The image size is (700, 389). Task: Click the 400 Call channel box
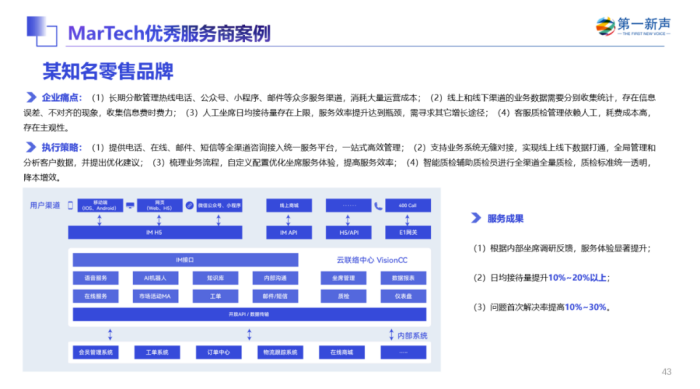[408, 205]
